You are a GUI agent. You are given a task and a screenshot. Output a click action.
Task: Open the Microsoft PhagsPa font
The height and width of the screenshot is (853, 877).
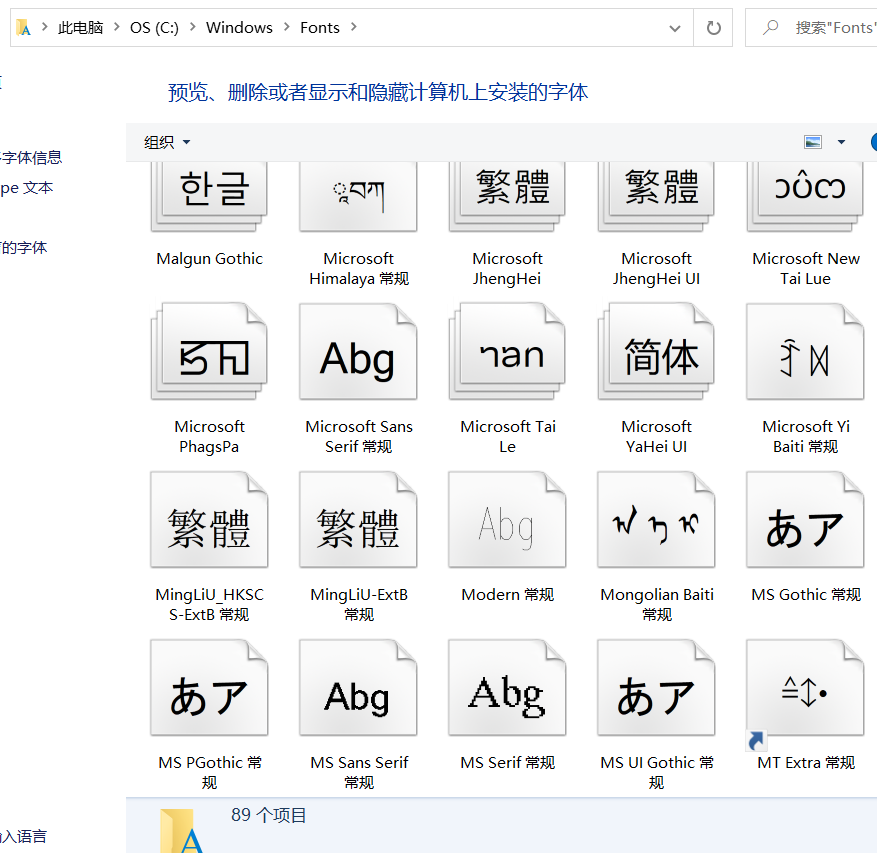[209, 351]
